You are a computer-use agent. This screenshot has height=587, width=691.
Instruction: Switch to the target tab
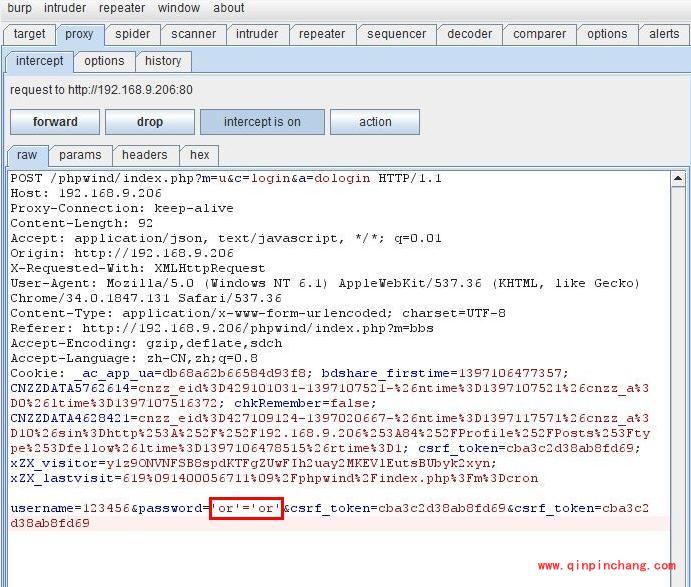[29, 34]
